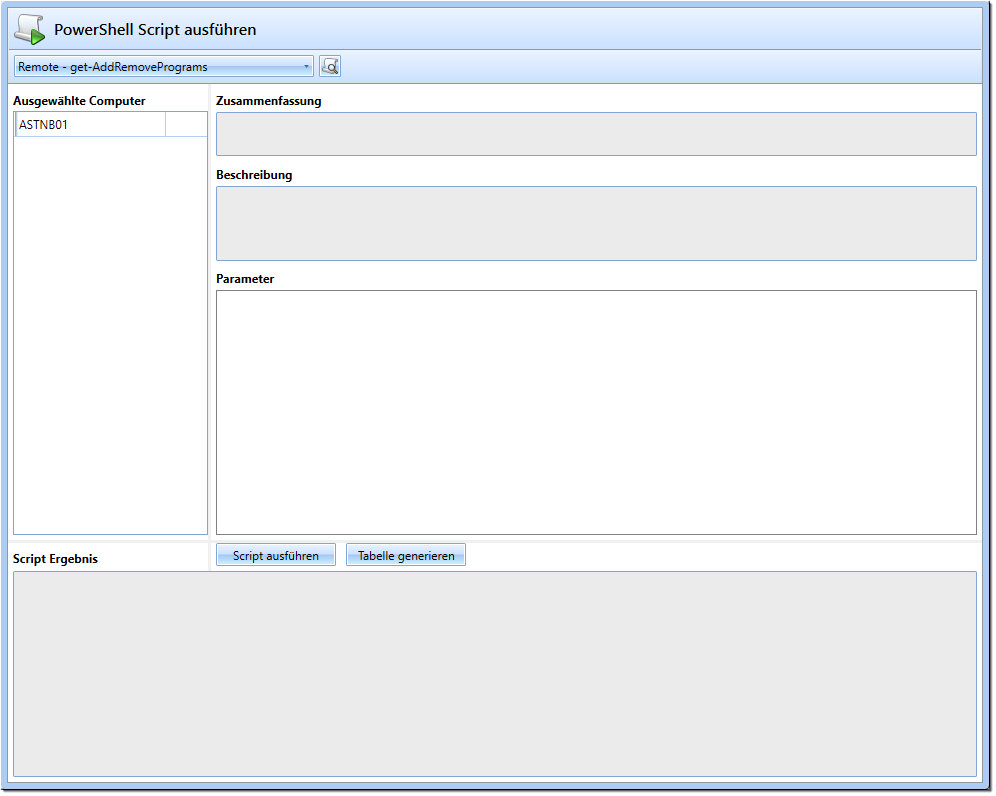Image resolution: width=996 pixels, height=796 pixels.
Task: Click the Script Ergebnis output area
Action: point(495,674)
